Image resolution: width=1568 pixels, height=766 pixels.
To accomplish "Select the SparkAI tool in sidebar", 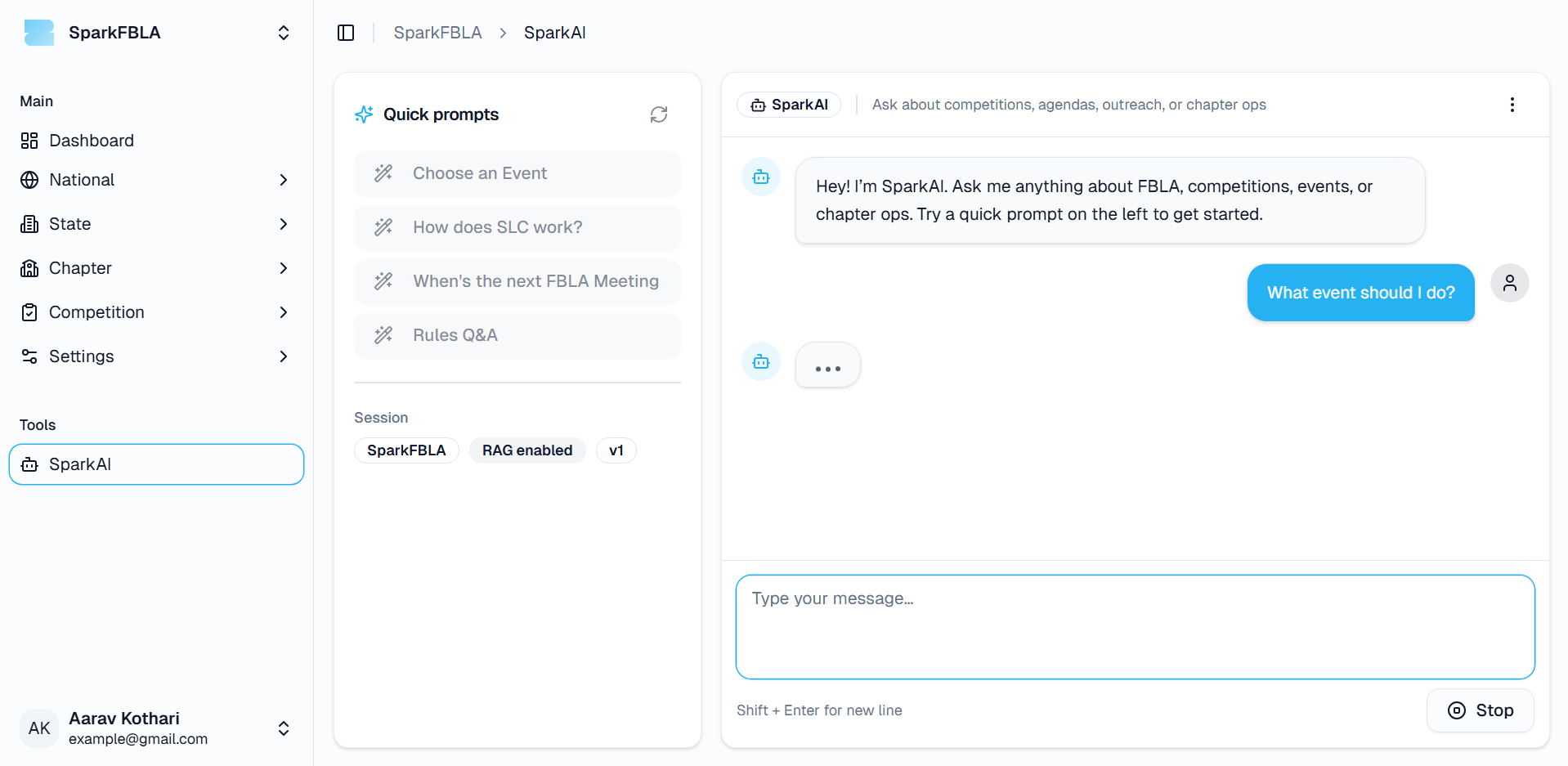I will coord(156,464).
